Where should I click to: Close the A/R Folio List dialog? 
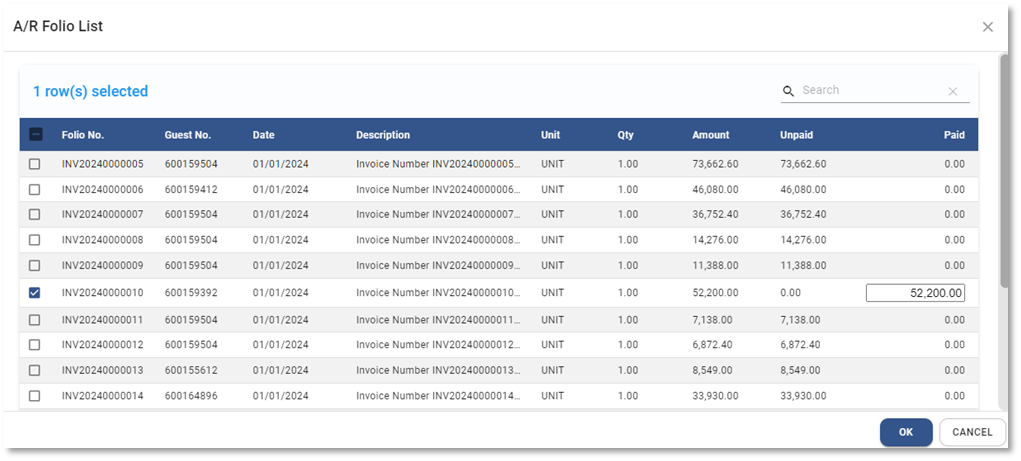pos(988,27)
